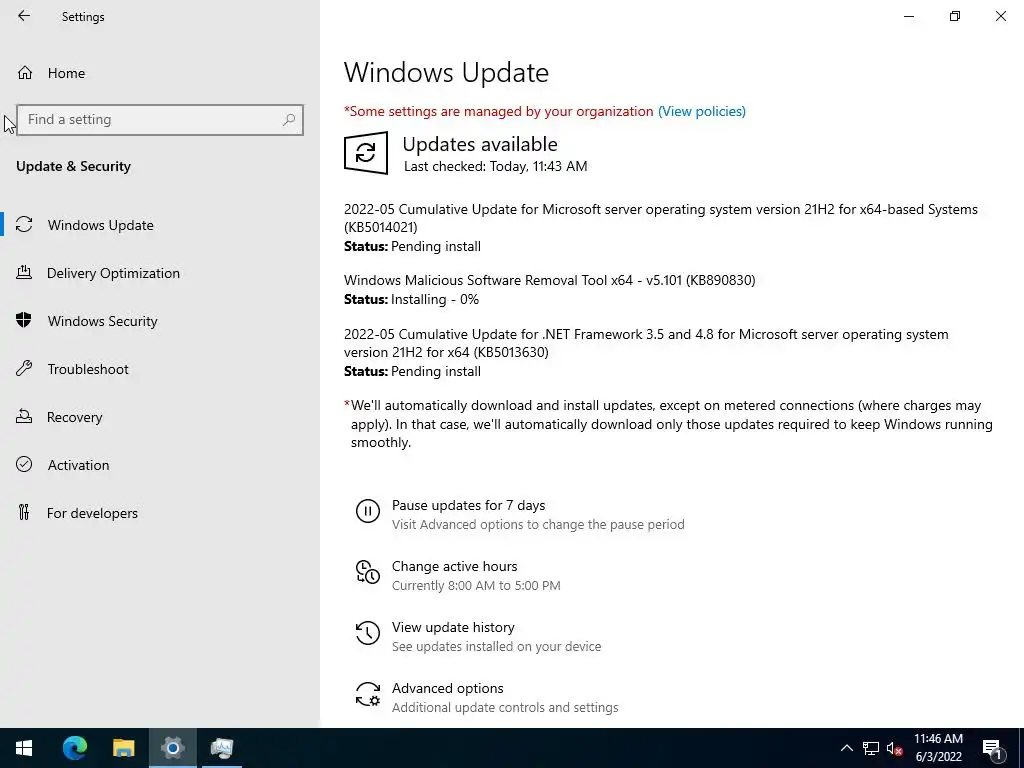This screenshot has height=768, width=1024.
Task: Click the update history clock icon
Action: [x=368, y=633]
